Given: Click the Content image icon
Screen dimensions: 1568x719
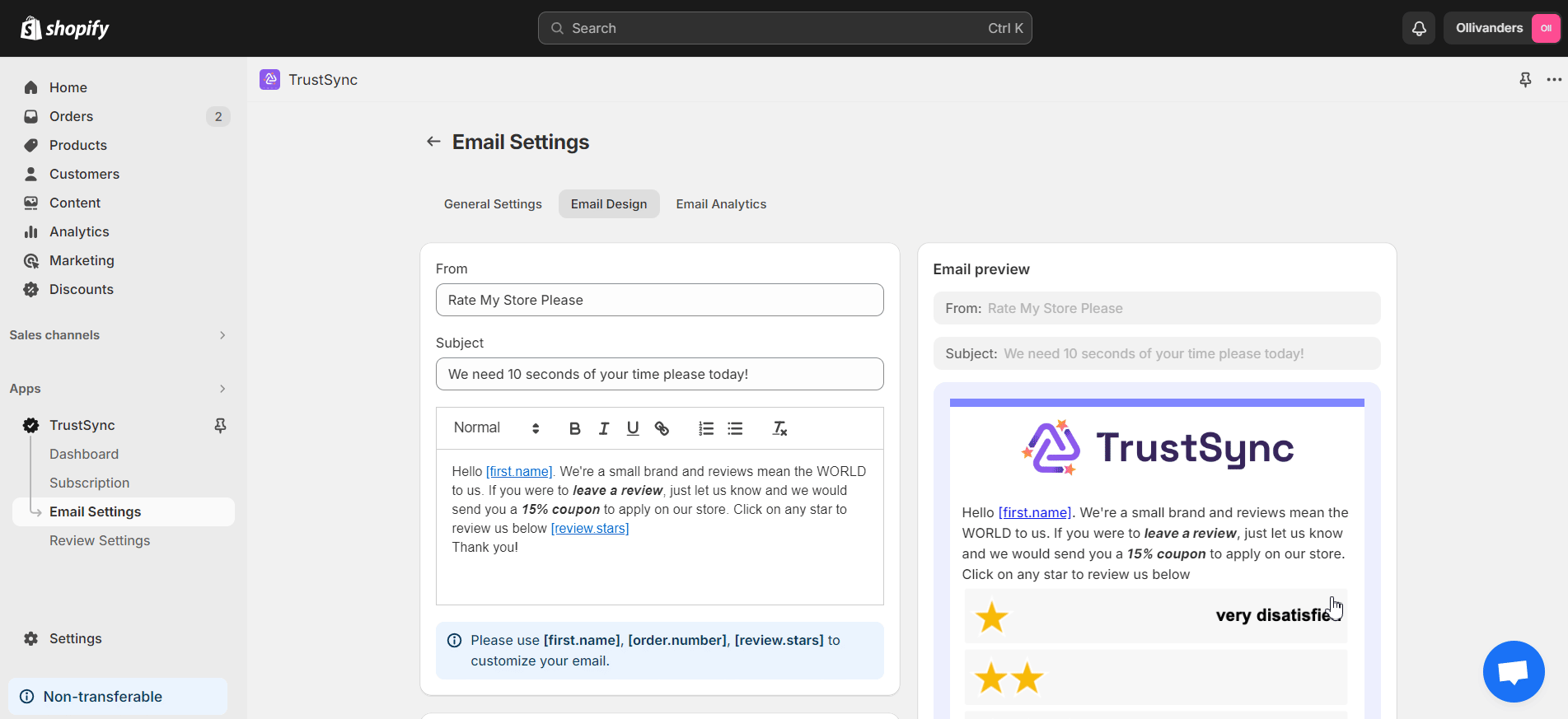Looking at the screenshot, I should point(31,203).
